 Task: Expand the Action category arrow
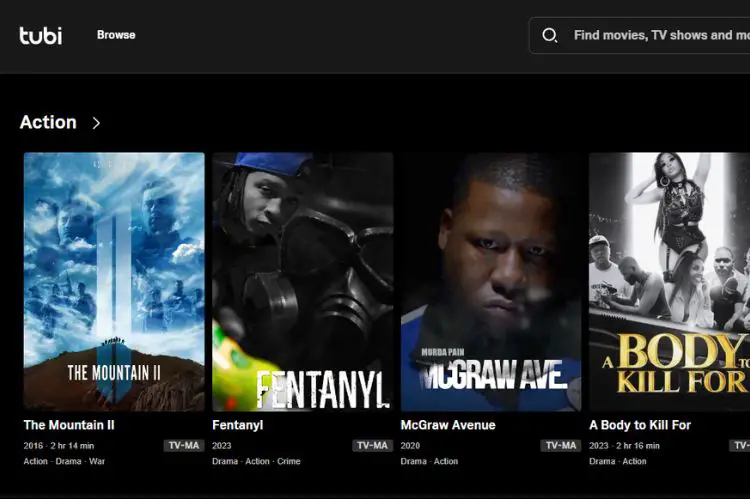pos(96,123)
